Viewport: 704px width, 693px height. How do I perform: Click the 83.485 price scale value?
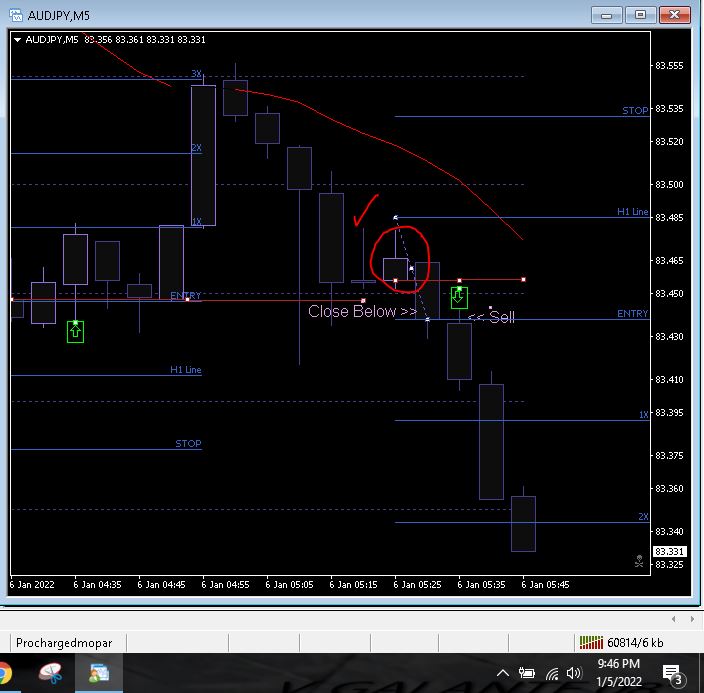point(669,217)
